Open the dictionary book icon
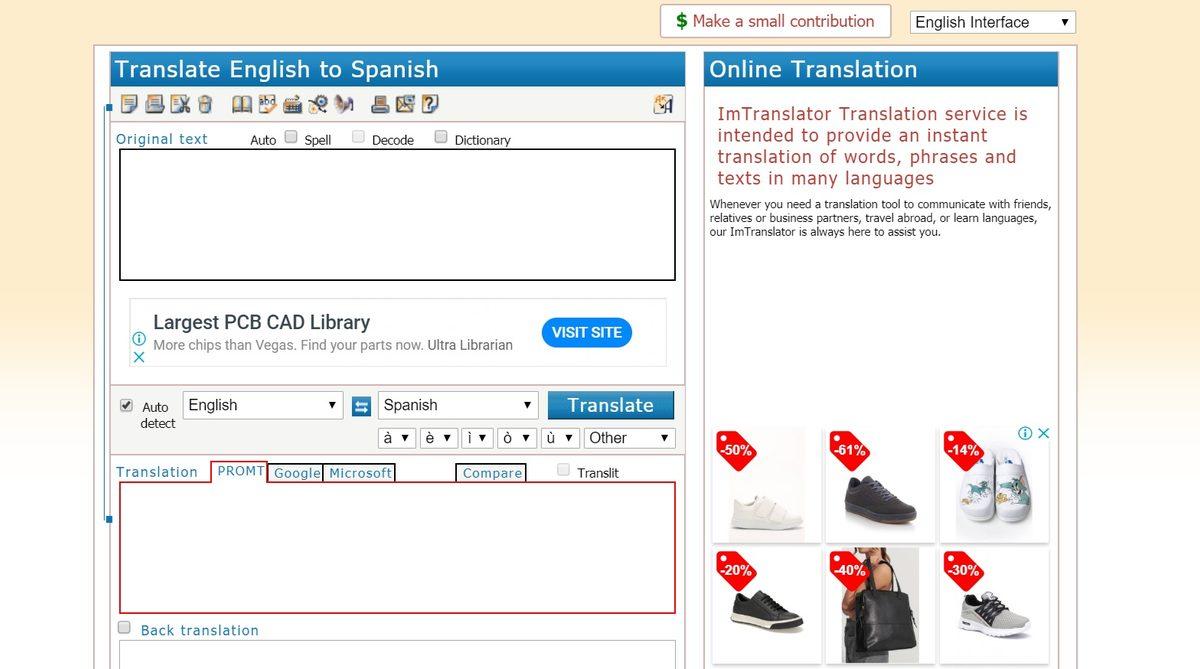This screenshot has width=1200, height=669. coord(242,104)
